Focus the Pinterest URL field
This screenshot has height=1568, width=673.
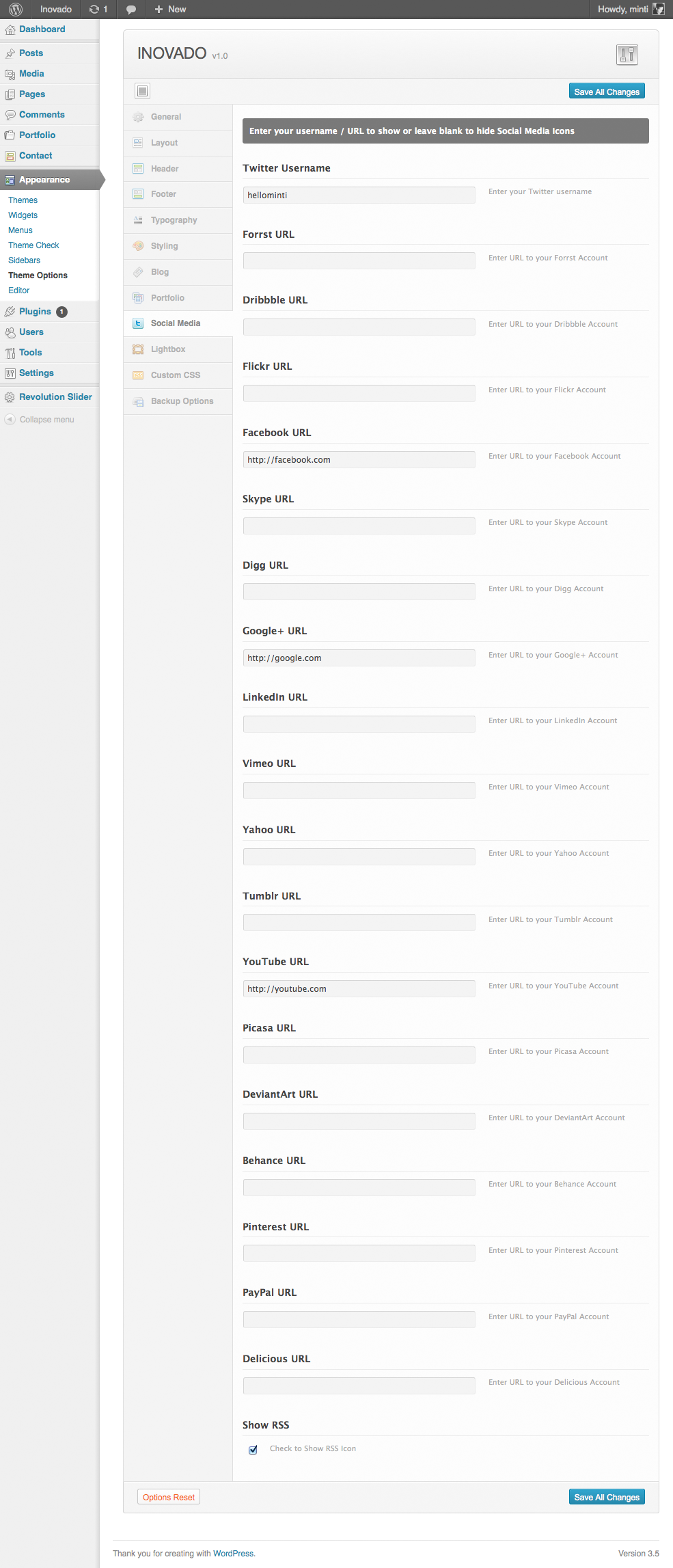coord(359,1253)
